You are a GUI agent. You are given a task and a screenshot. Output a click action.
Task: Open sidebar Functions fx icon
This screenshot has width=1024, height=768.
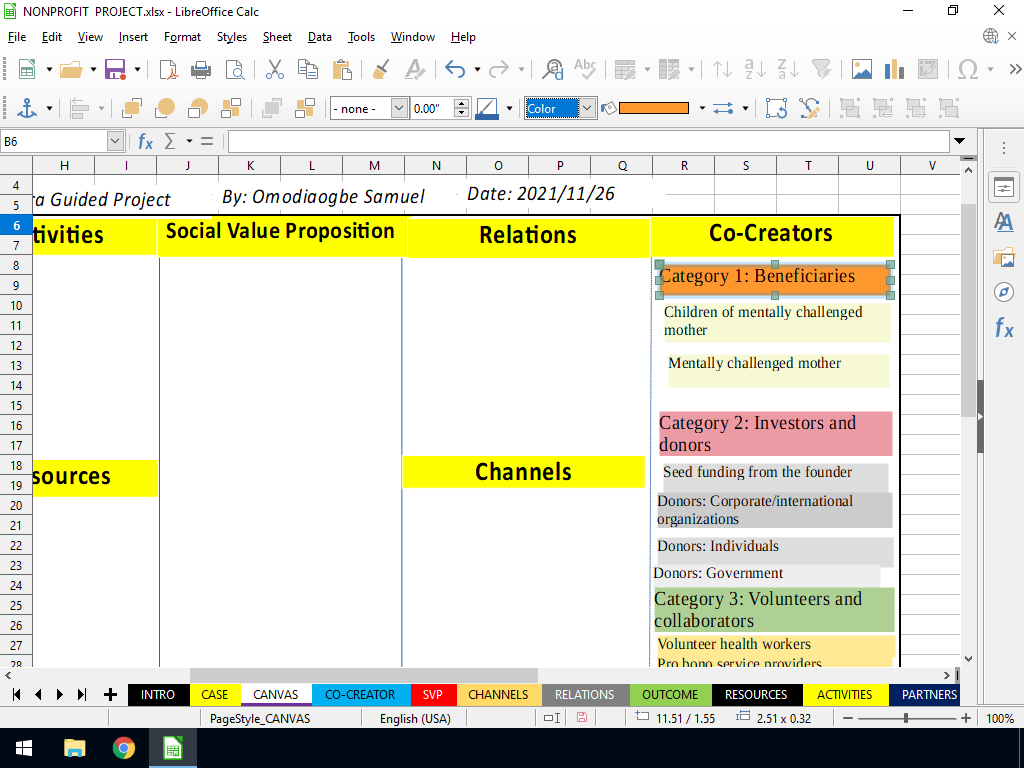1004,327
